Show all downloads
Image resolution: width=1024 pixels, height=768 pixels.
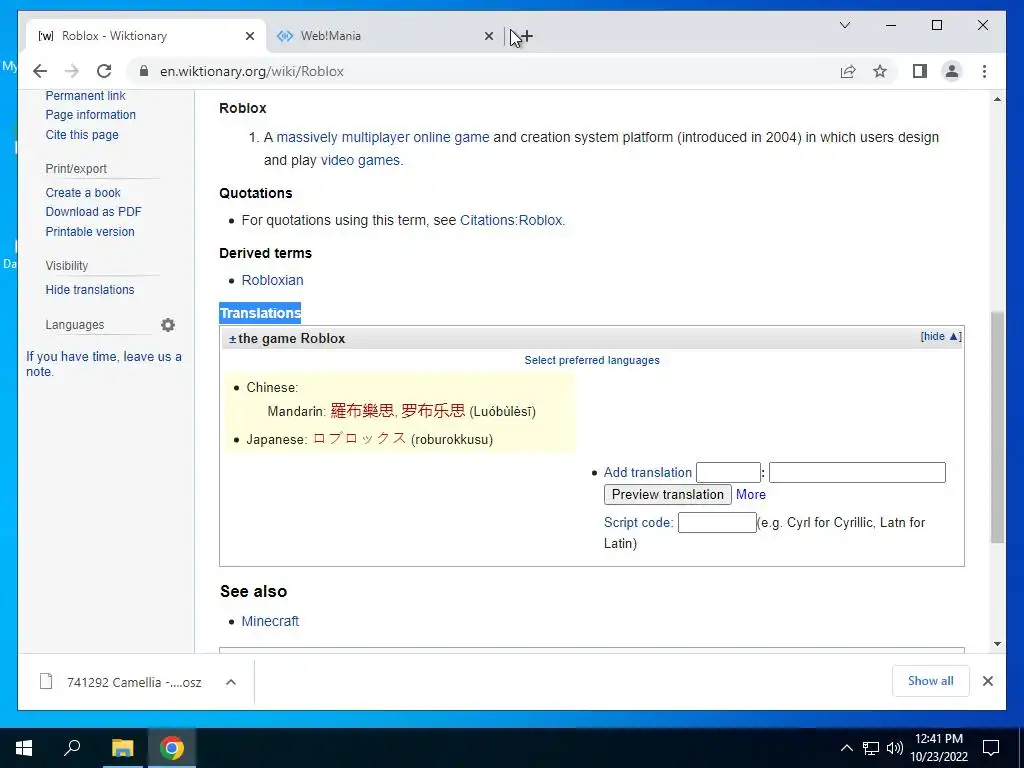point(931,681)
